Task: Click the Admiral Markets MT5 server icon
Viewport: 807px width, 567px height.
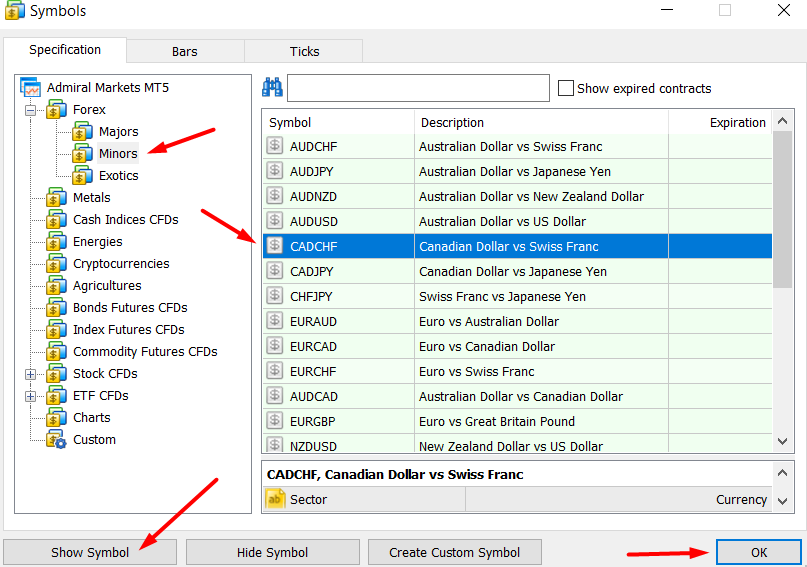Action: 30,87
